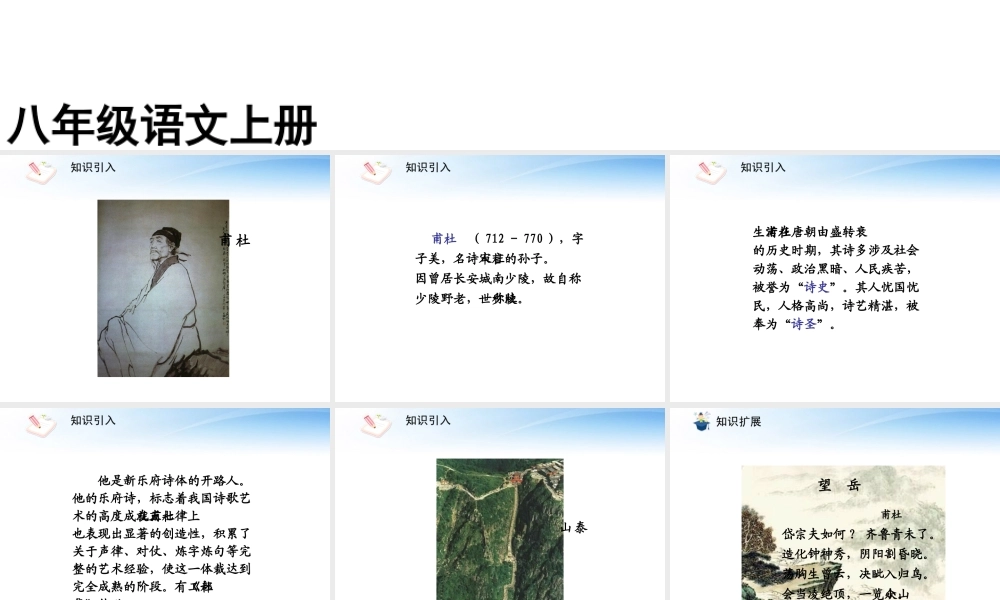
Task: Click 知识引入 label on the 诗史 slide
Action: click(763, 168)
